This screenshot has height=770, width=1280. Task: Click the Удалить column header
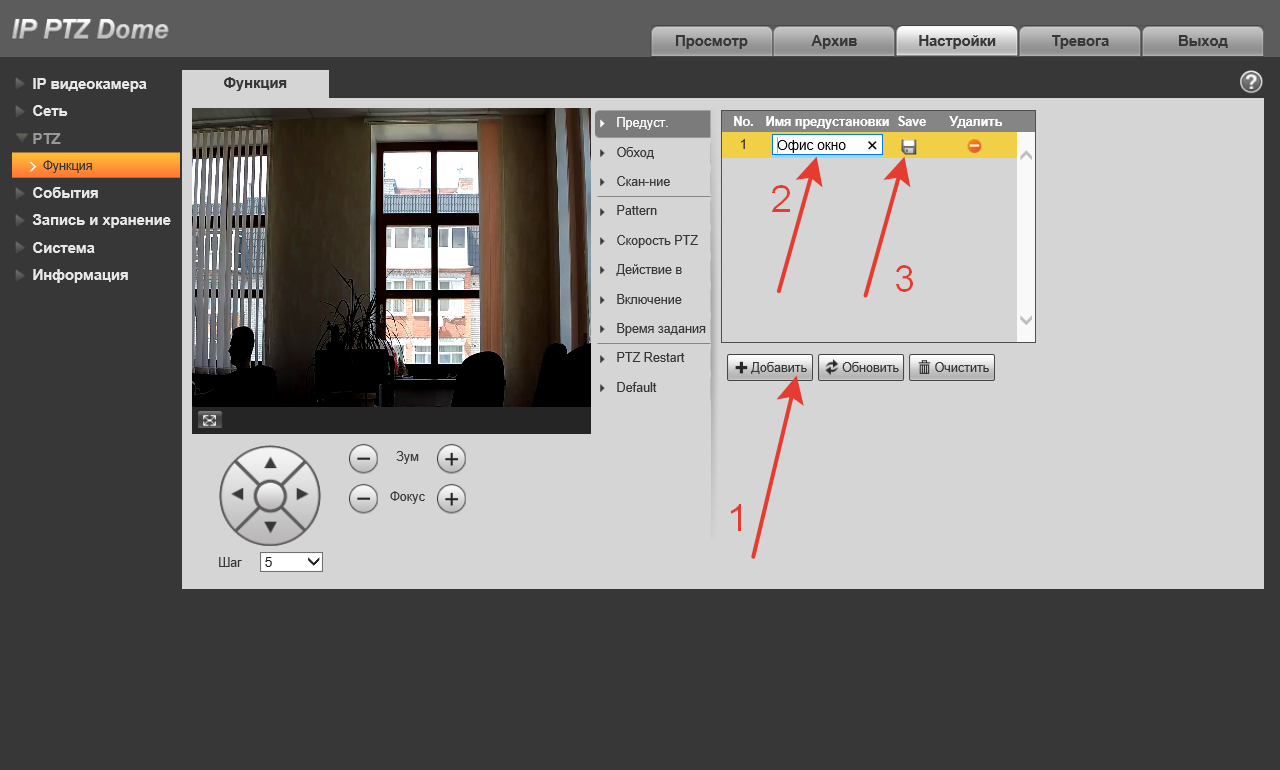(975, 121)
